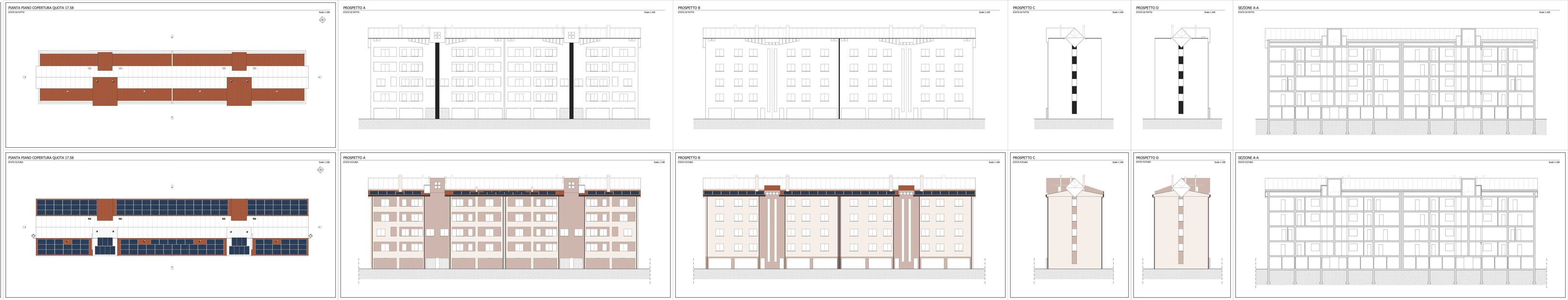Select the top view marker above the existing roof plan
Screen dimensions: 1568x300
(x=172, y=36)
